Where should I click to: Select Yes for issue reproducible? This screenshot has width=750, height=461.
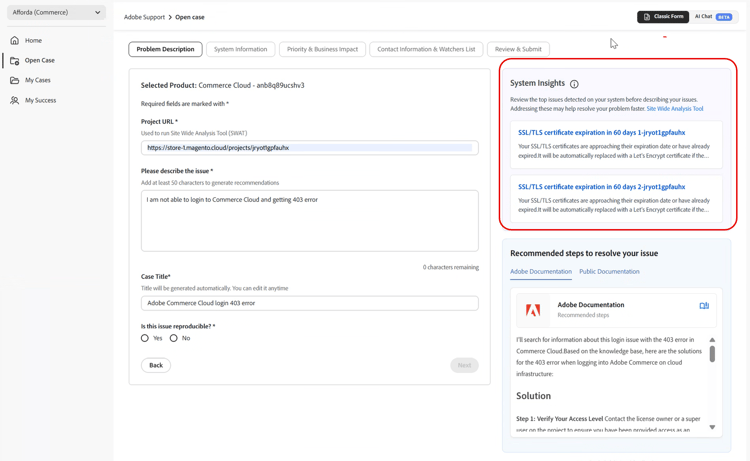[145, 338]
